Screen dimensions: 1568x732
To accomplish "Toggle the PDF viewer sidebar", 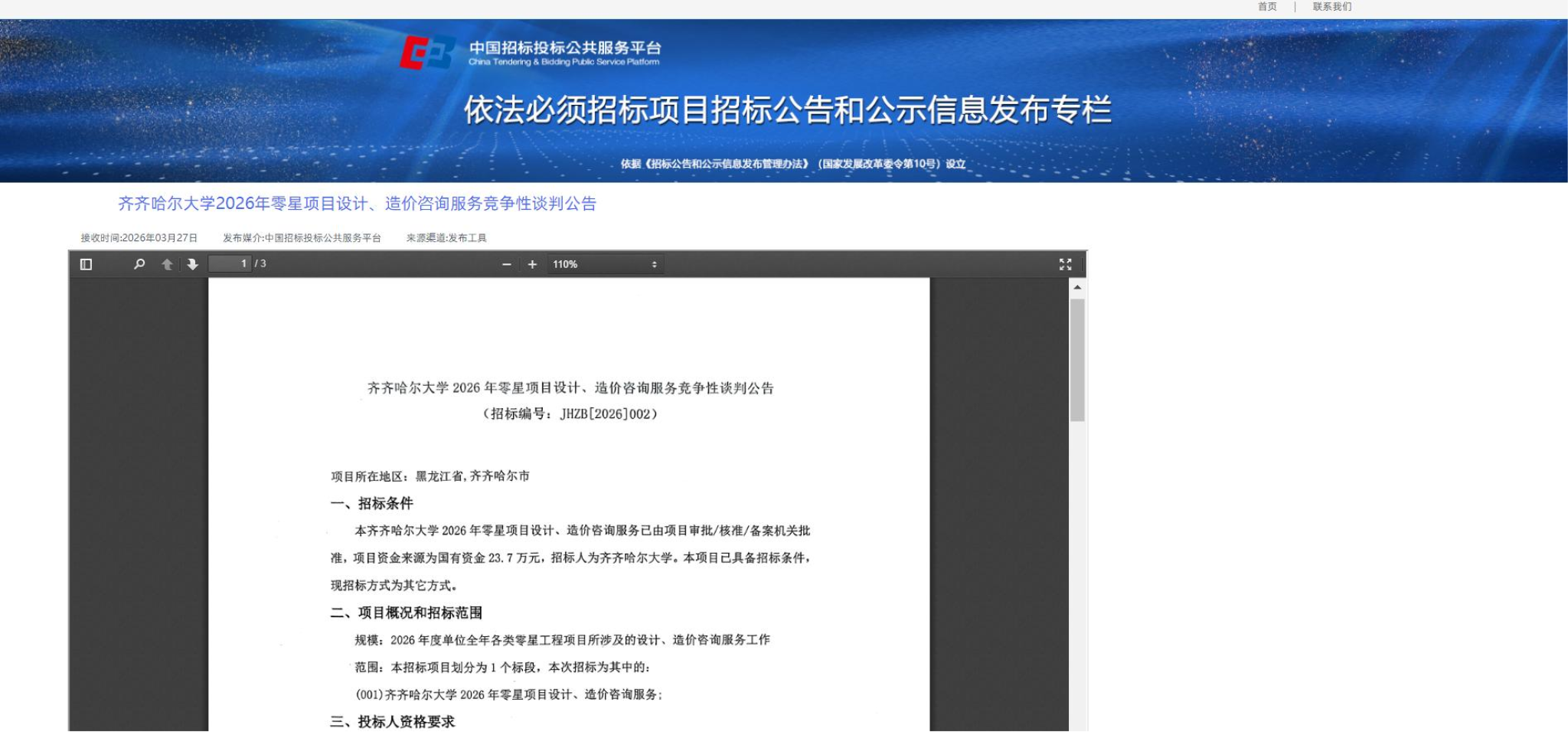I will click(86, 264).
